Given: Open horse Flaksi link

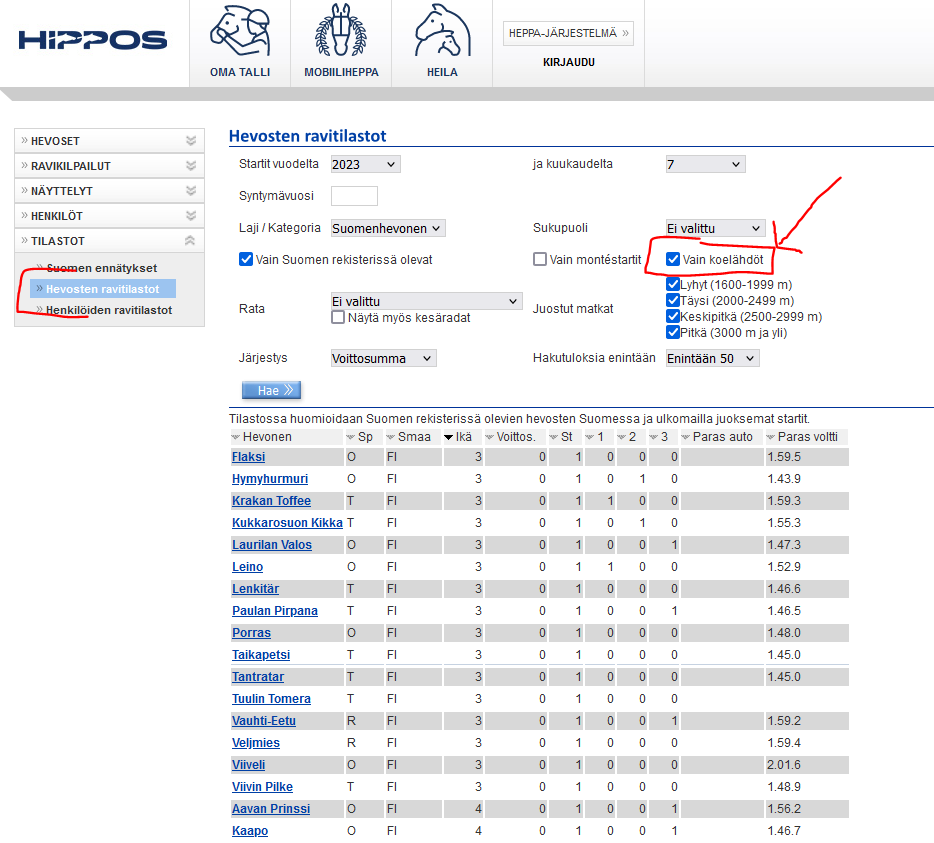Looking at the screenshot, I should coord(248,457).
